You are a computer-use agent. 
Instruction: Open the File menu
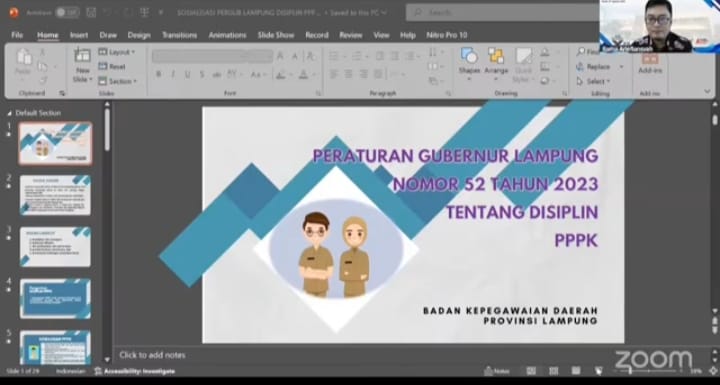point(17,35)
